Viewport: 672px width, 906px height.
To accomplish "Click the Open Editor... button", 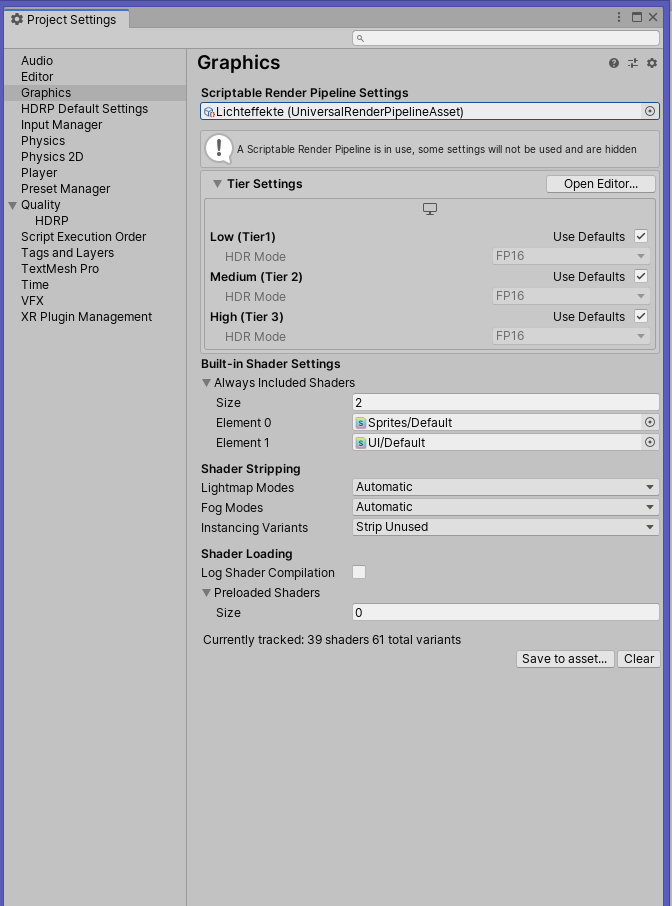I will click(600, 184).
